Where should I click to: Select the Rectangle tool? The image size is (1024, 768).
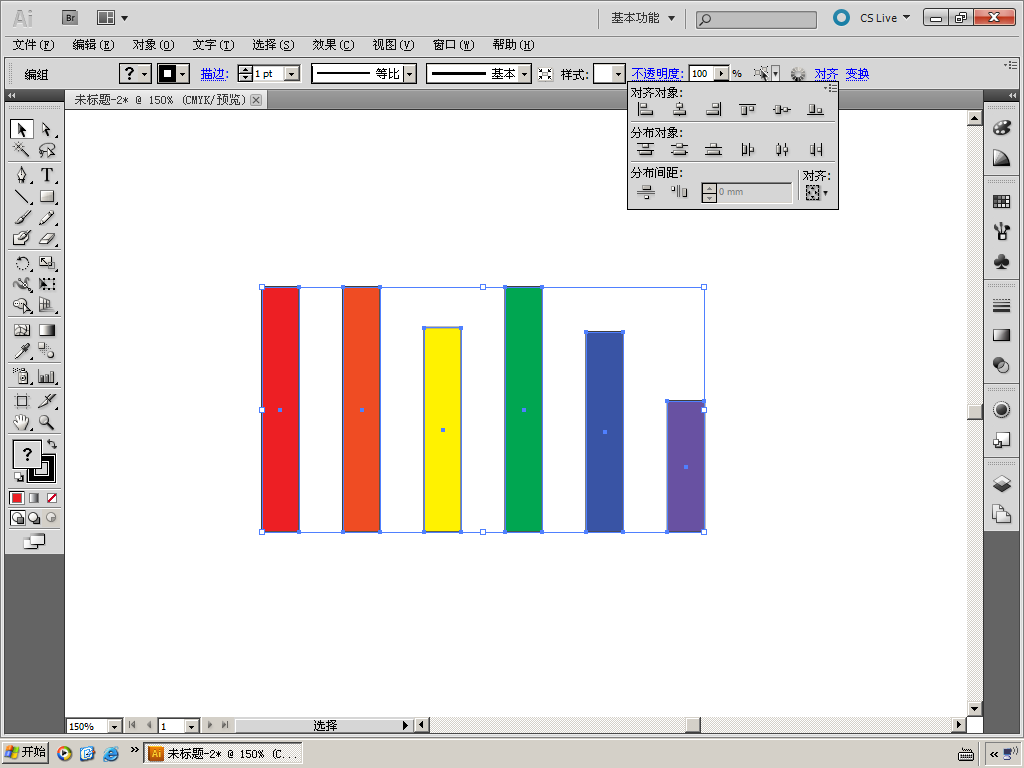46,196
